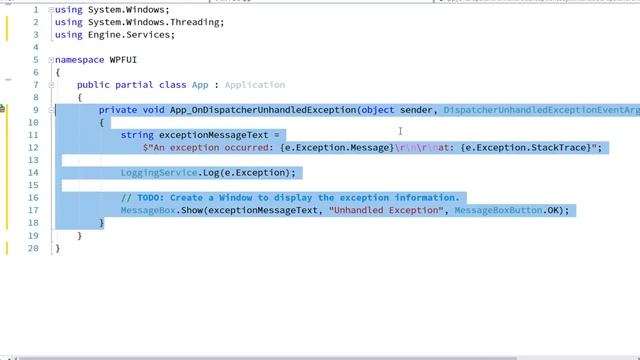The width and height of the screenshot is (640, 360).
Task: Click the "App" class name on line 7
Action: [x=200, y=85]
